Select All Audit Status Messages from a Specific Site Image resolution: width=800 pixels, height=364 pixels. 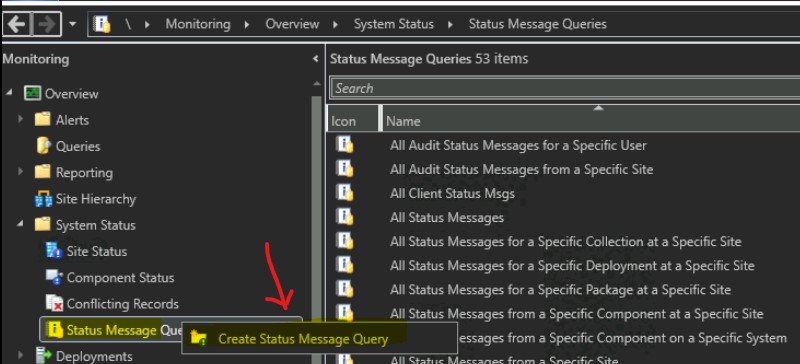click(x=521, y=169)
